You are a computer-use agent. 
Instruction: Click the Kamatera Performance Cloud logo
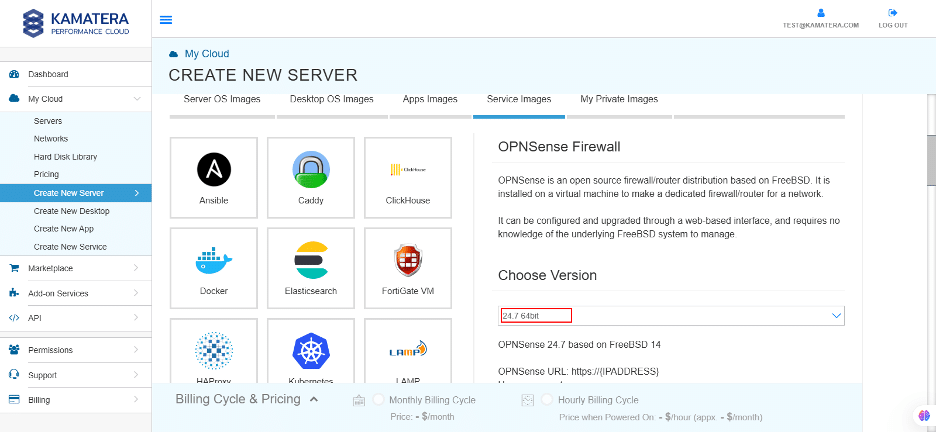pos(76,23)
